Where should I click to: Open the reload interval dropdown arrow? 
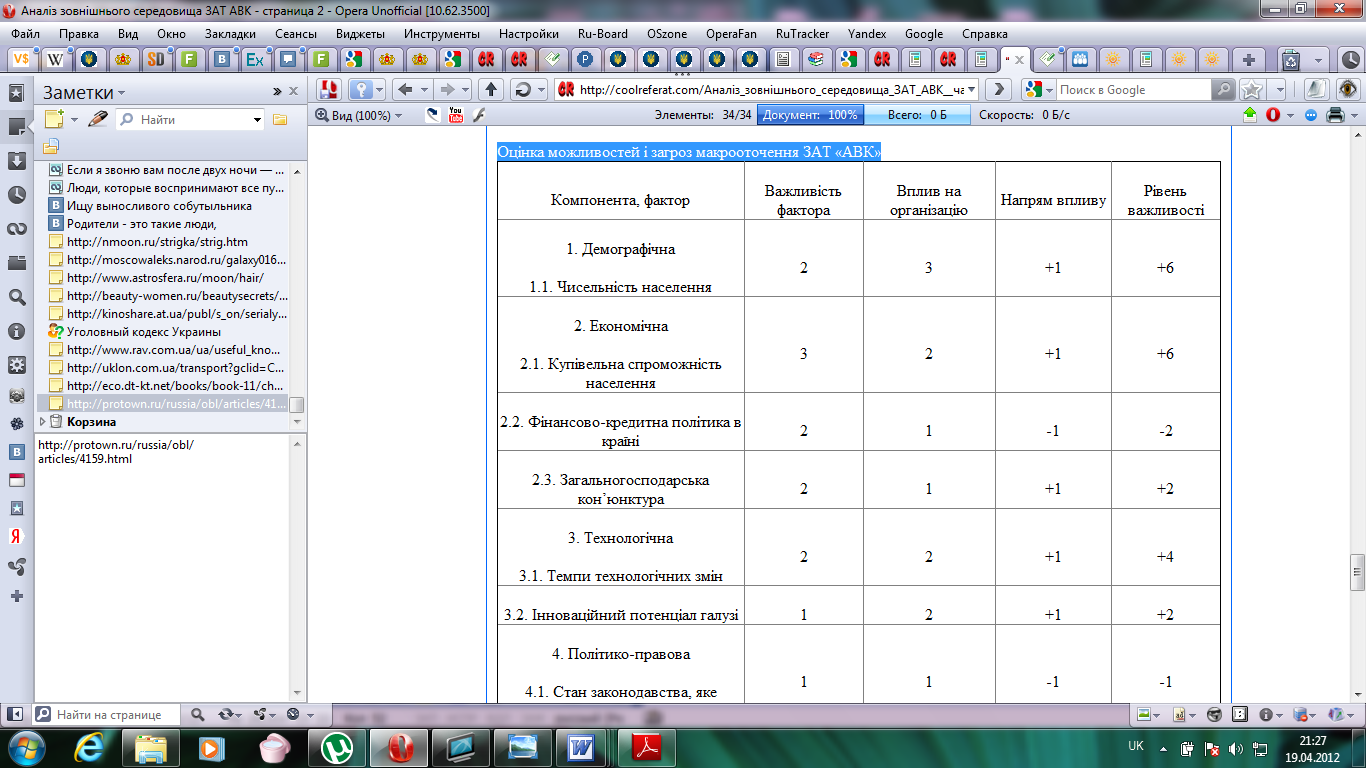pos(540,89)
